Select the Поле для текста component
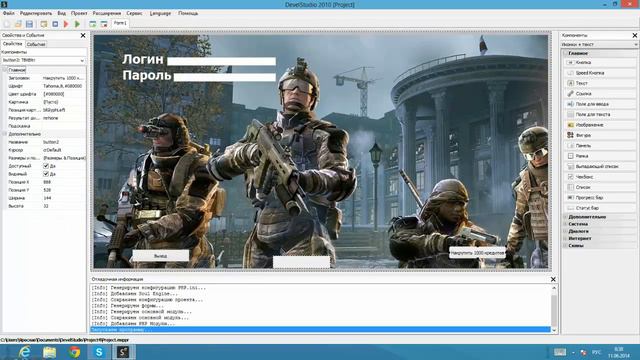640x360 pixels. (x=600, y=114)
